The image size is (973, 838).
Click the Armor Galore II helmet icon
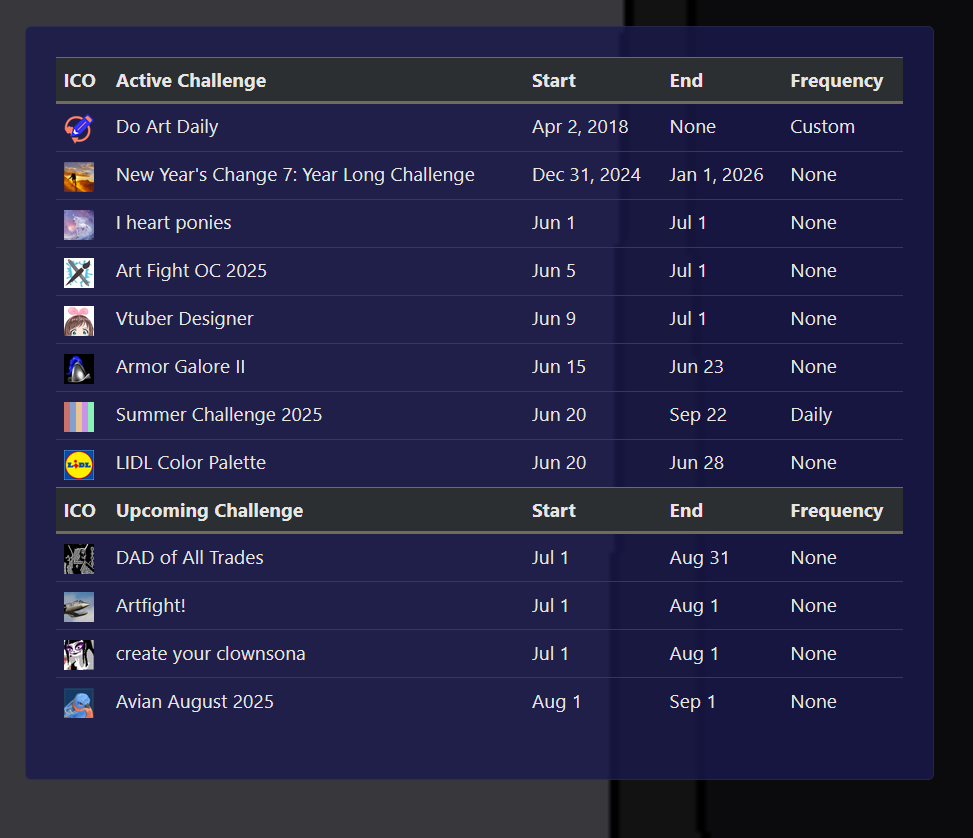(79, 369)
